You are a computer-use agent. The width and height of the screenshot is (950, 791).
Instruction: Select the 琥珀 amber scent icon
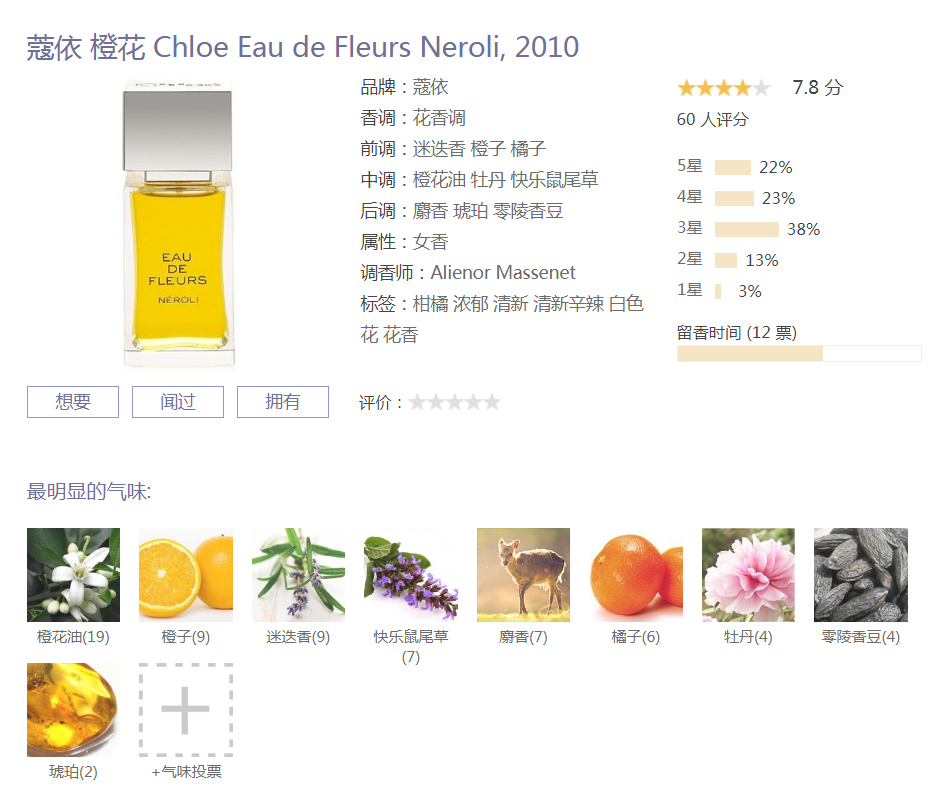coord(73,710)
